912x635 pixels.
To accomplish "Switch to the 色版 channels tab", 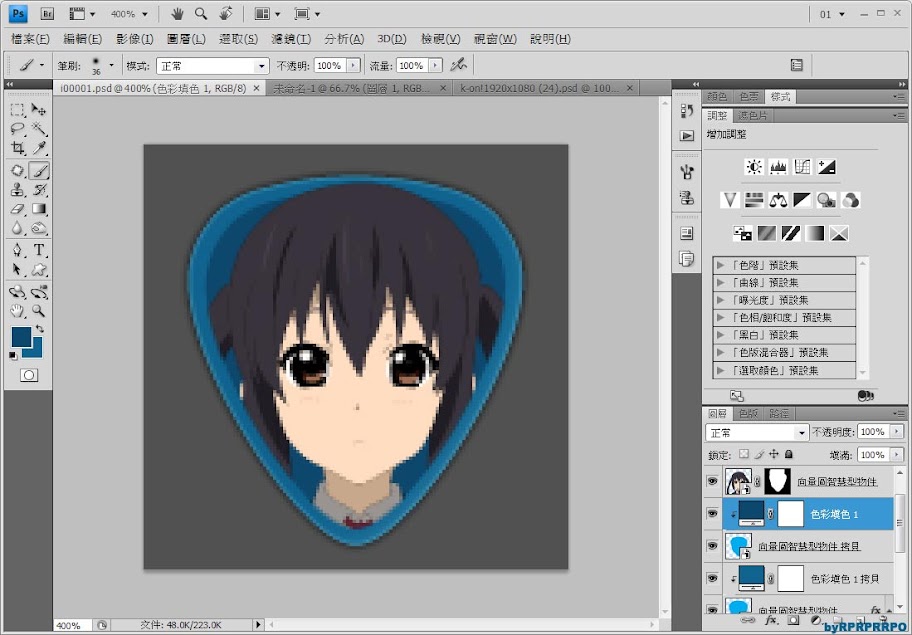I will click(x=748, y=413).
